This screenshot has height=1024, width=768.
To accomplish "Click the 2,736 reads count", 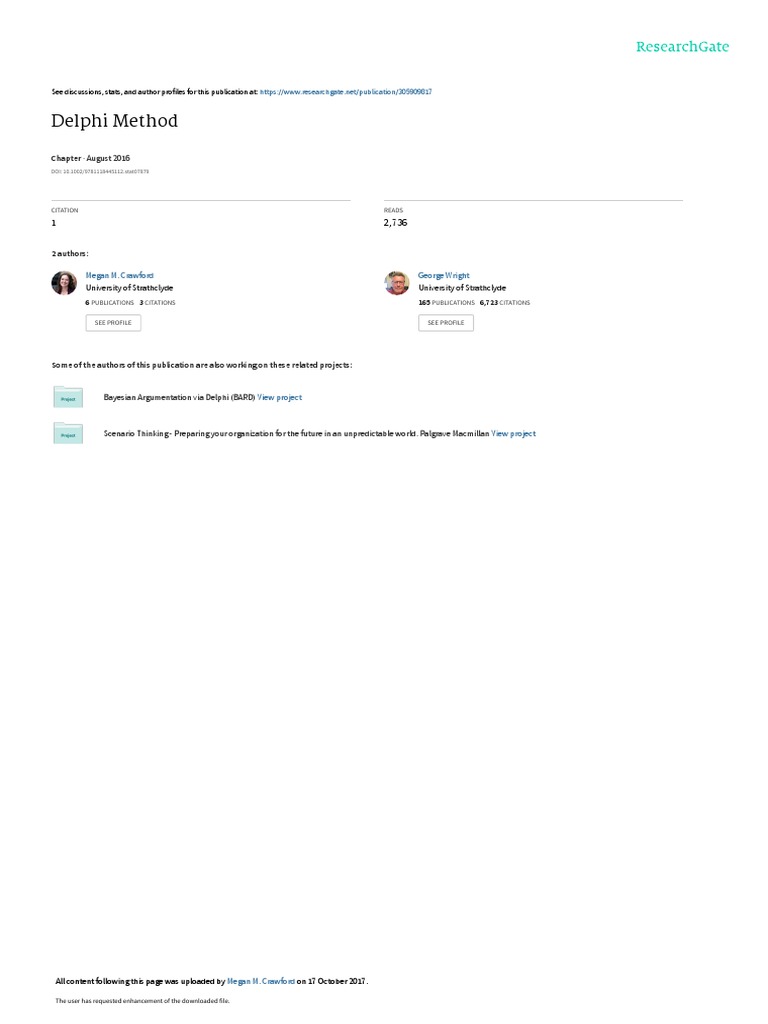I will (x=395, y=223).
